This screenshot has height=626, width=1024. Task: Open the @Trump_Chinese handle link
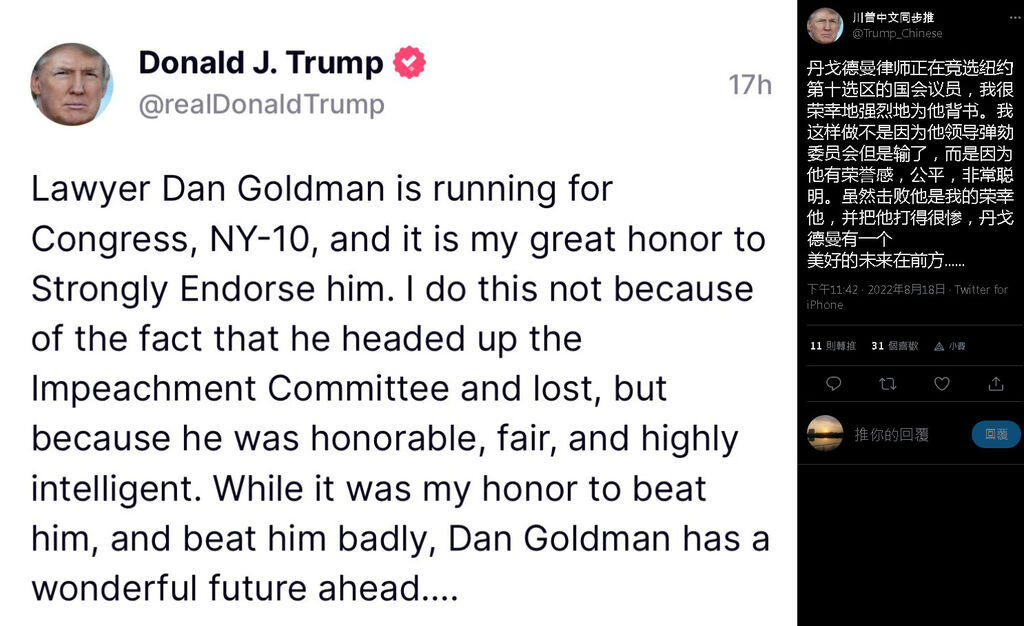pyautogui.click(x=897, y=33)
